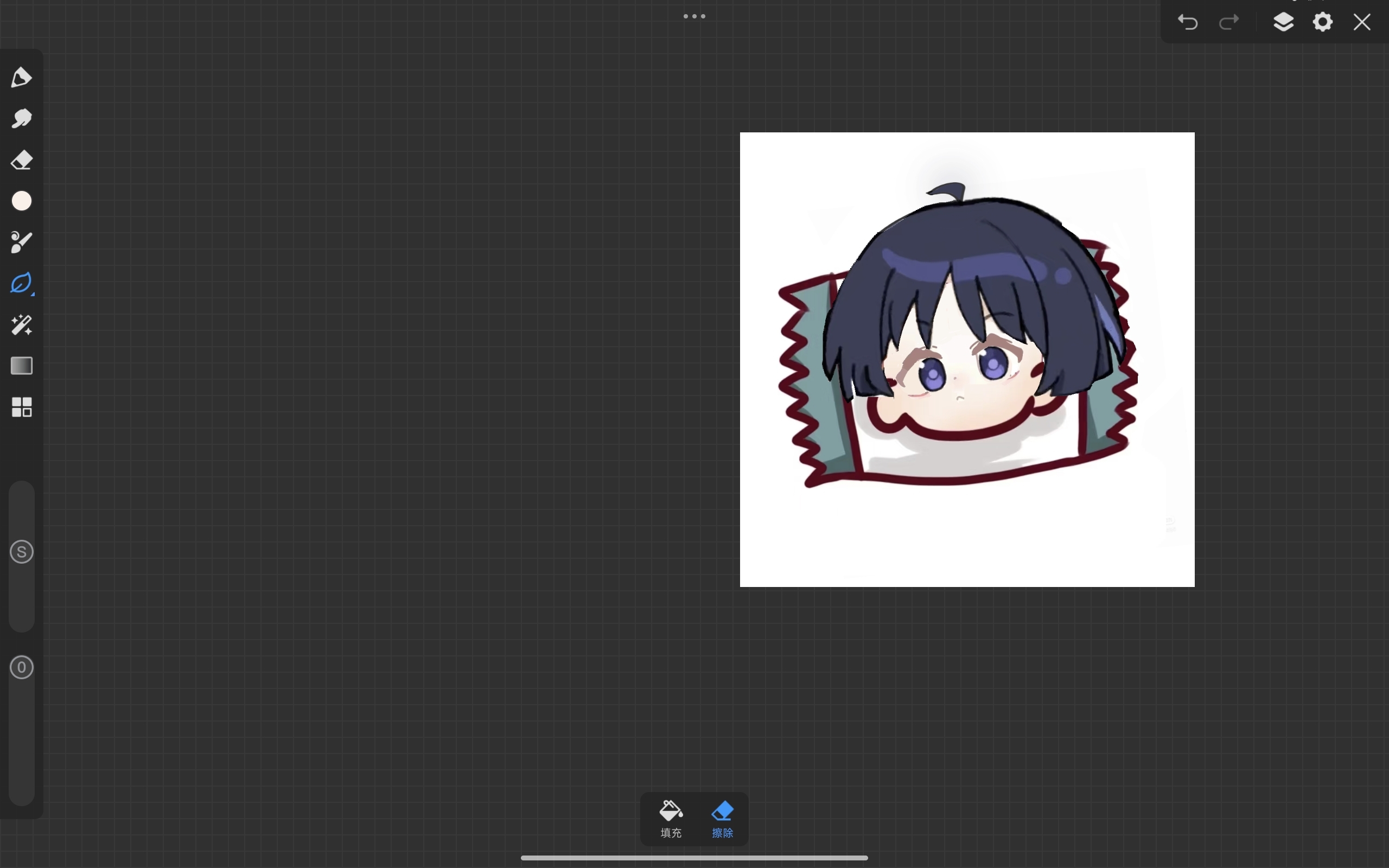This screenshot has width=1389, height=868.
Task: Select the lasso fill tool
Action: [x=21, y=284]
